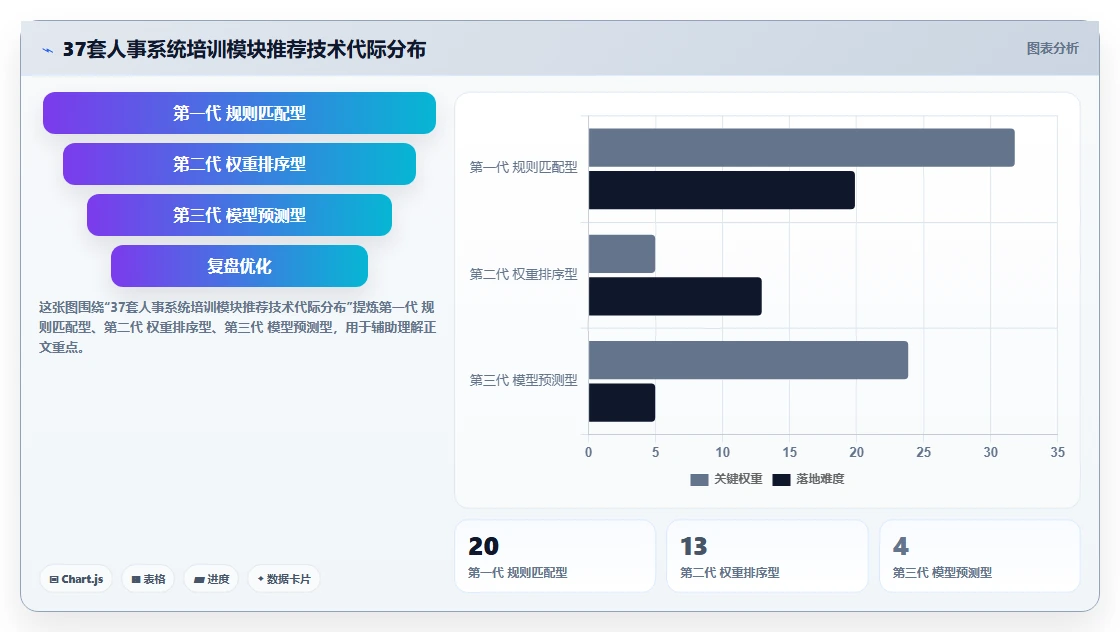Screen dimensions: 1120x632
Task: Click the x-axis tick value 10
Action: 722,452
